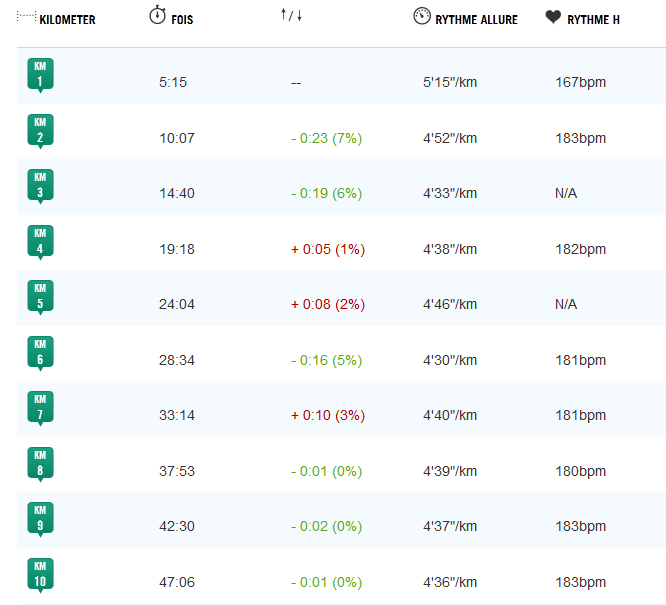Select the 5:15 time cell
Image resolution: width=666 pixels, height=605 pixels.
172,82
